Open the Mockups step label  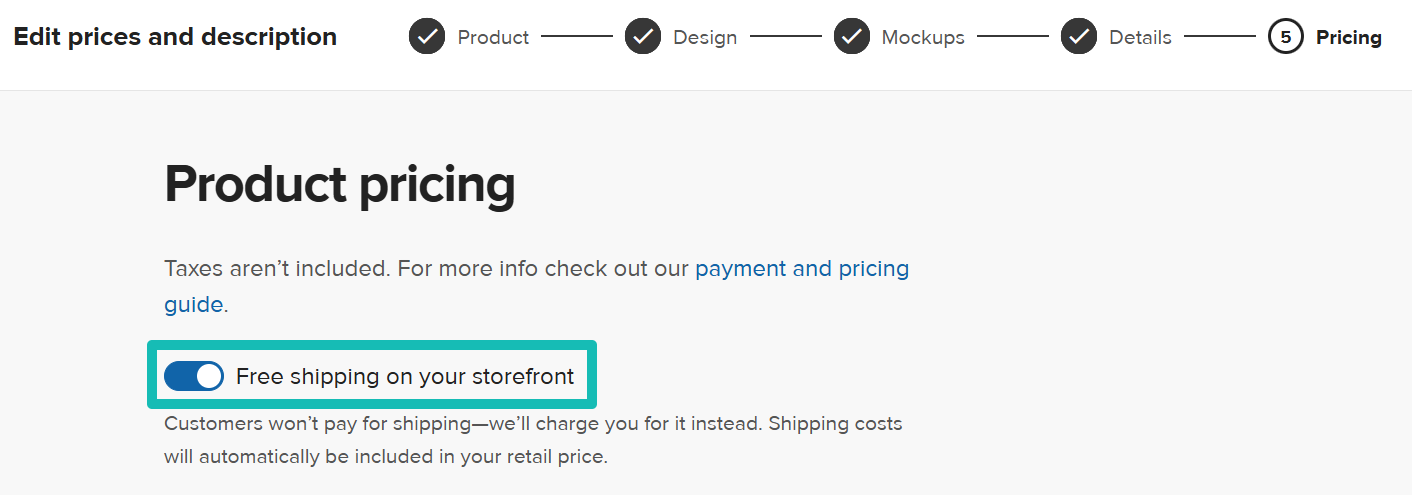(x=922, y=37)
